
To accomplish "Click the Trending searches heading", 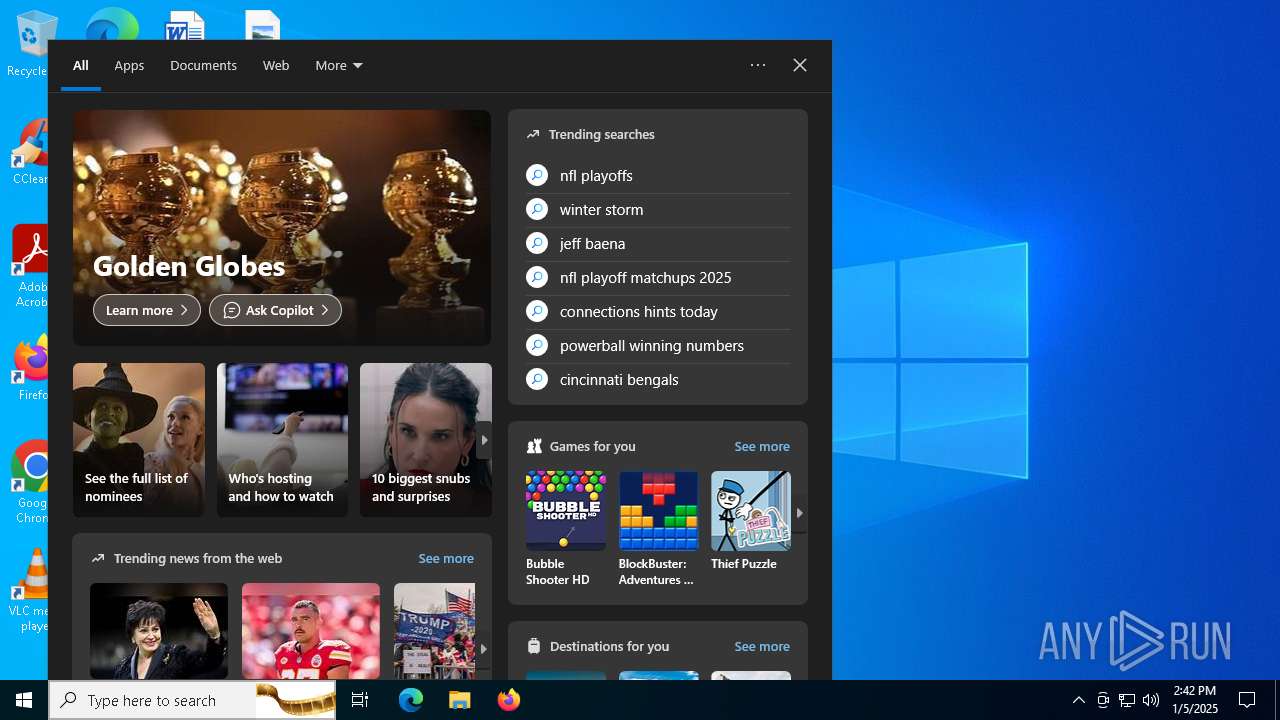I will tap(602, 134).
